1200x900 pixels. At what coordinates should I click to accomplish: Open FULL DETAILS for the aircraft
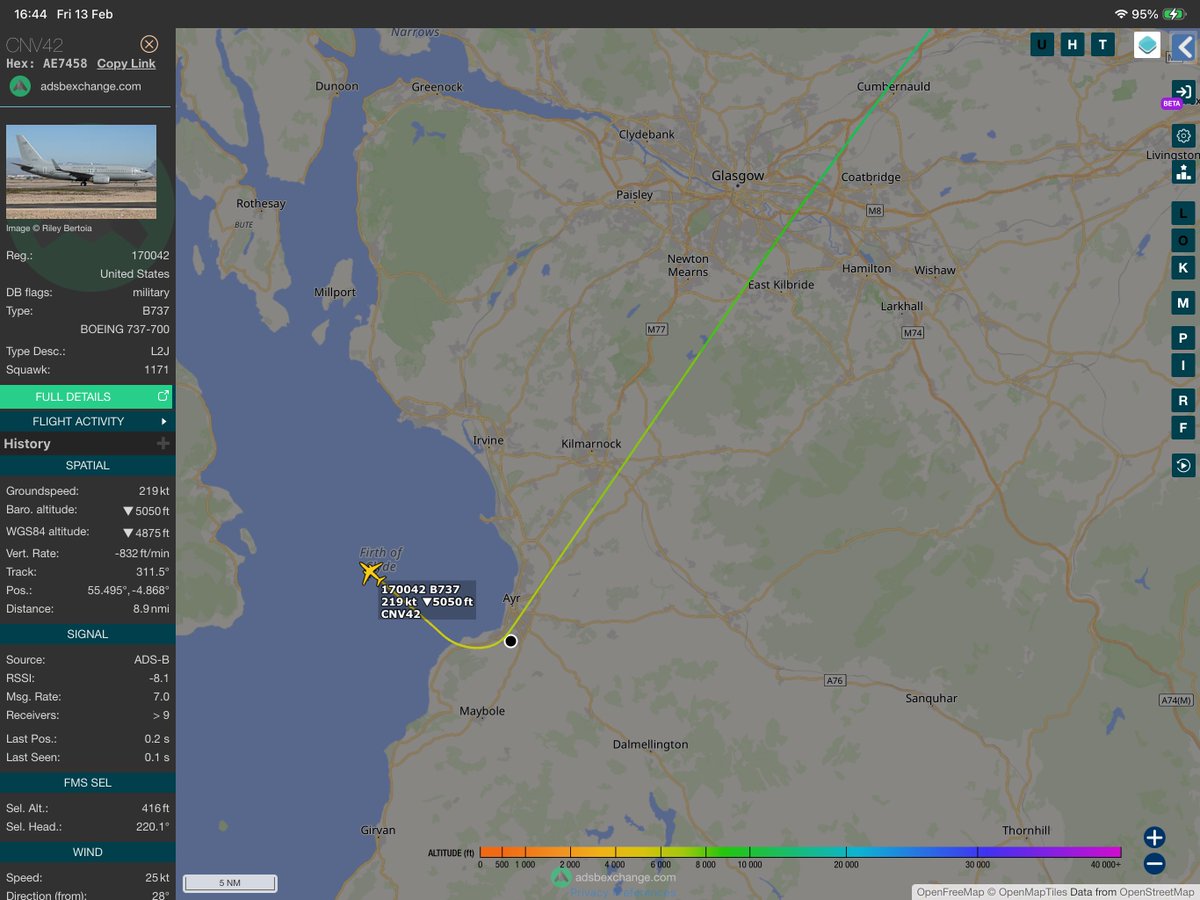[x=86, y=397]
